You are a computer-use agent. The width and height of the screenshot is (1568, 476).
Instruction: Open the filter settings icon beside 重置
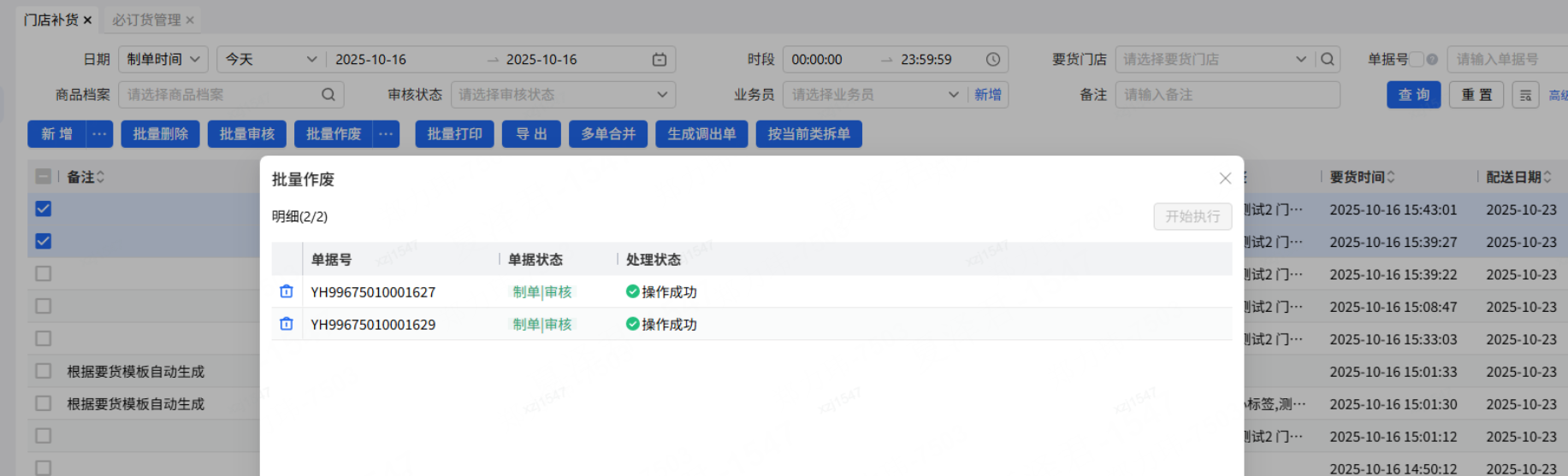(x=1525, y=95)
